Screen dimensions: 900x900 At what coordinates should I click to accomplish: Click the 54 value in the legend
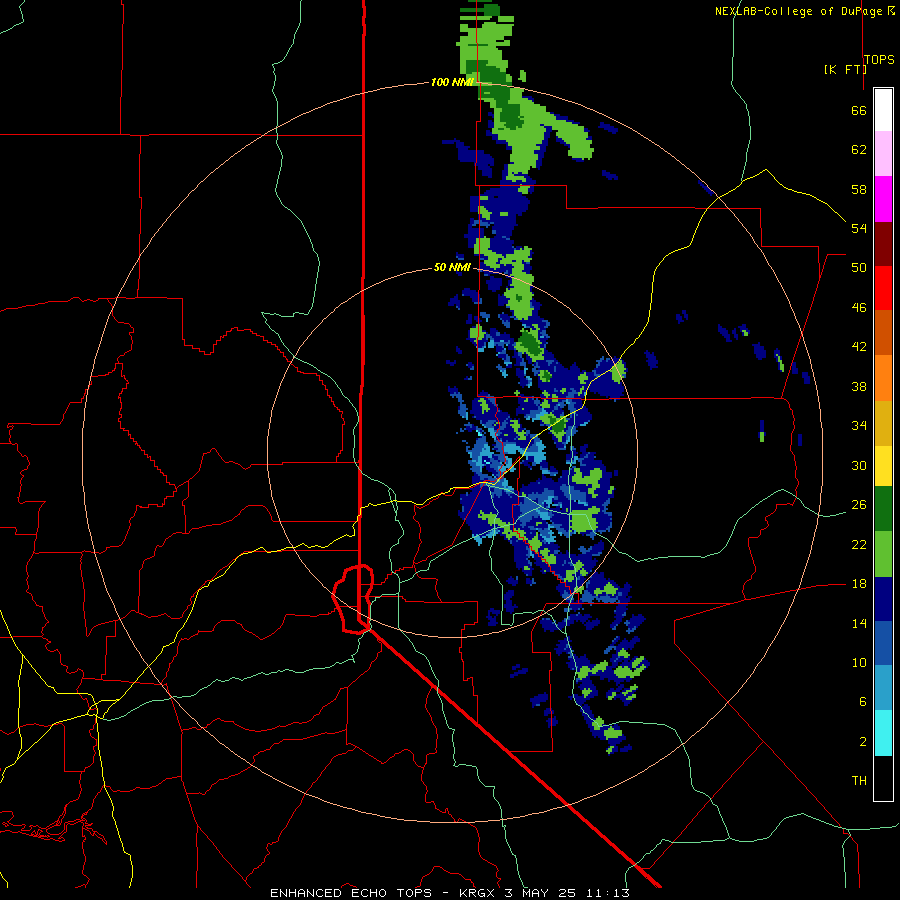(x=859, y=228)
